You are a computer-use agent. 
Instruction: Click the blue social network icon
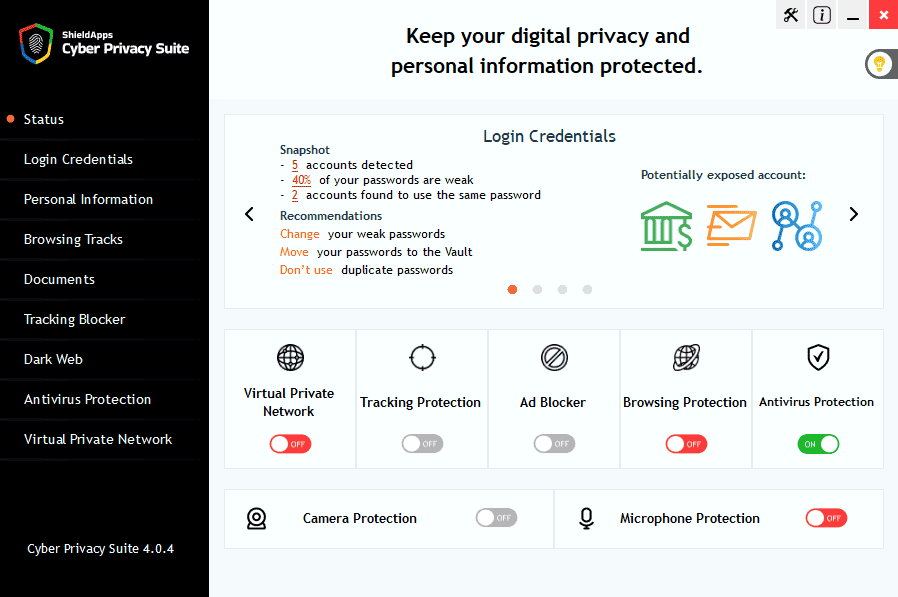tap(796, 225)
